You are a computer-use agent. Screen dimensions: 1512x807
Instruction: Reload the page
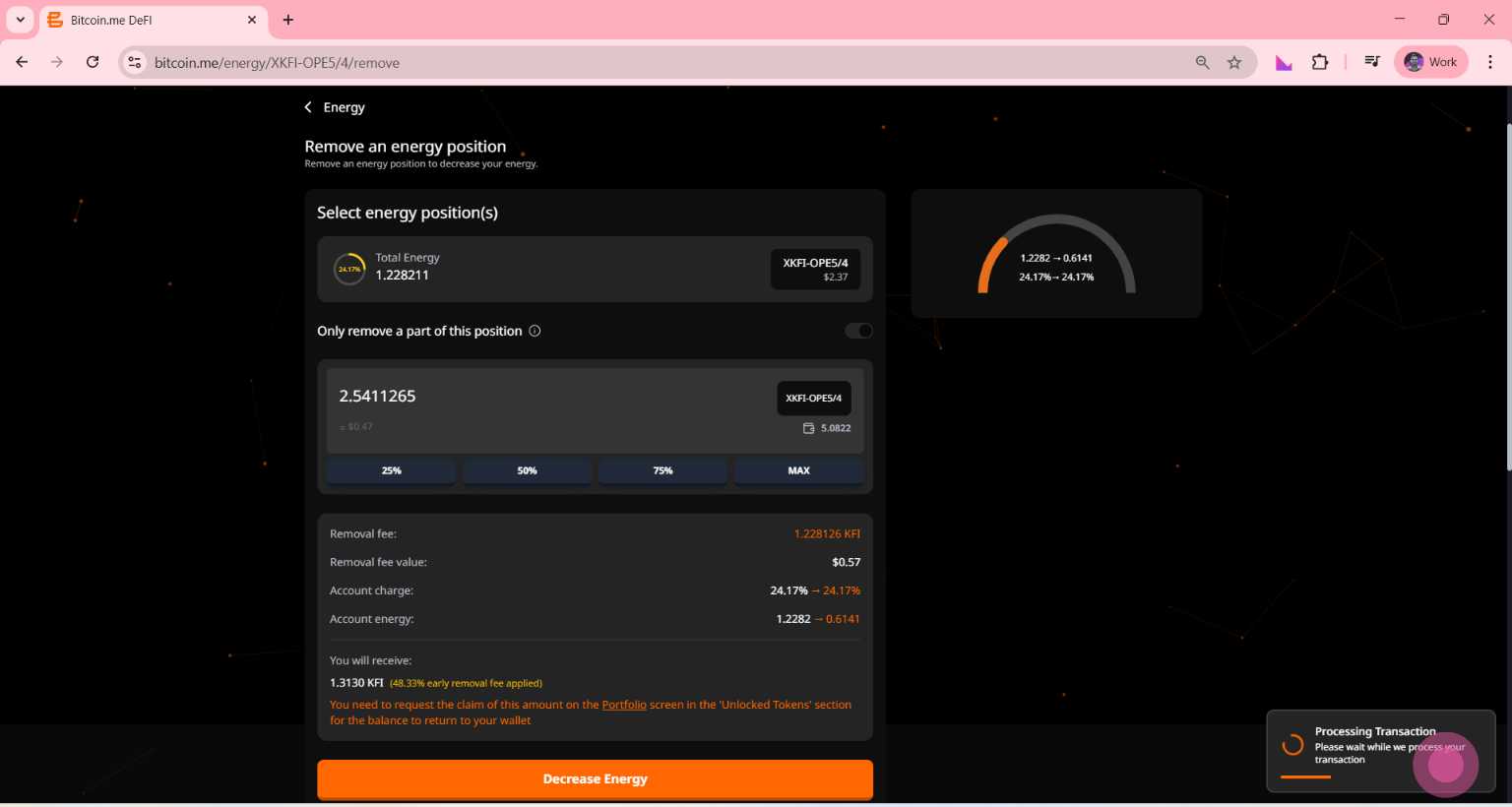[x=93, y=62]
